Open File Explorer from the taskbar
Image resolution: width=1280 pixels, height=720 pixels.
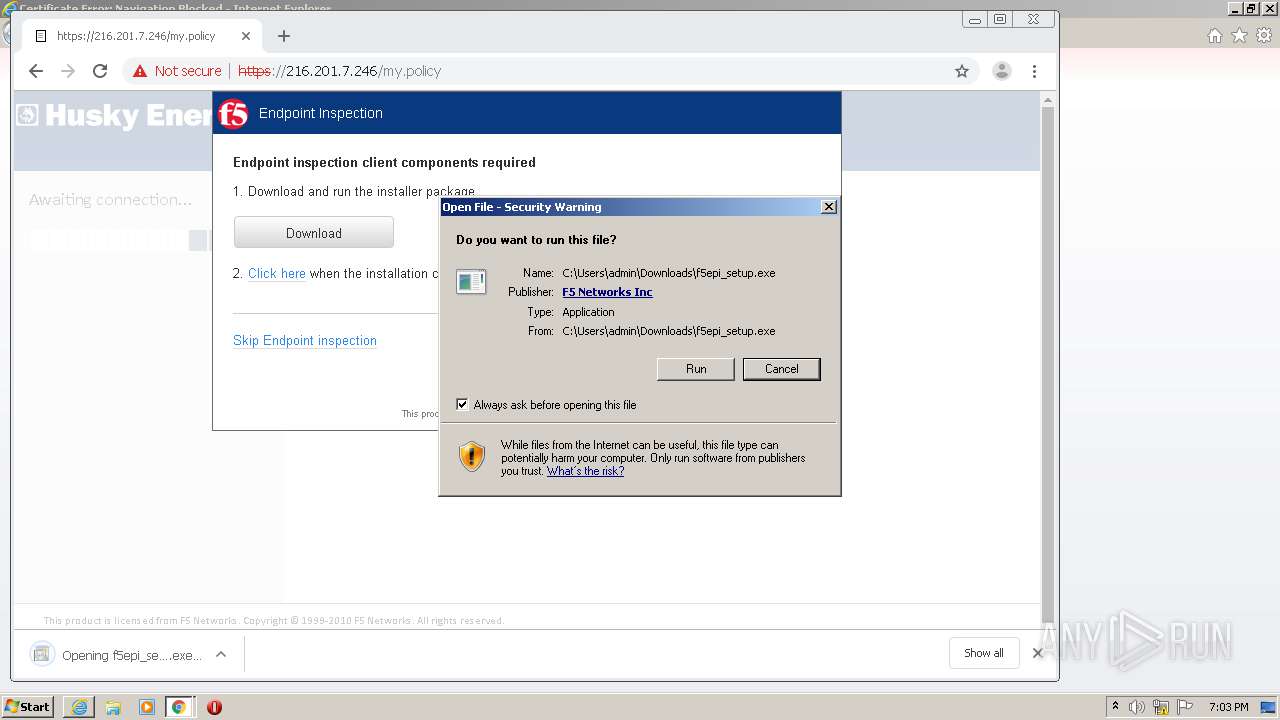tap(113, 707)
